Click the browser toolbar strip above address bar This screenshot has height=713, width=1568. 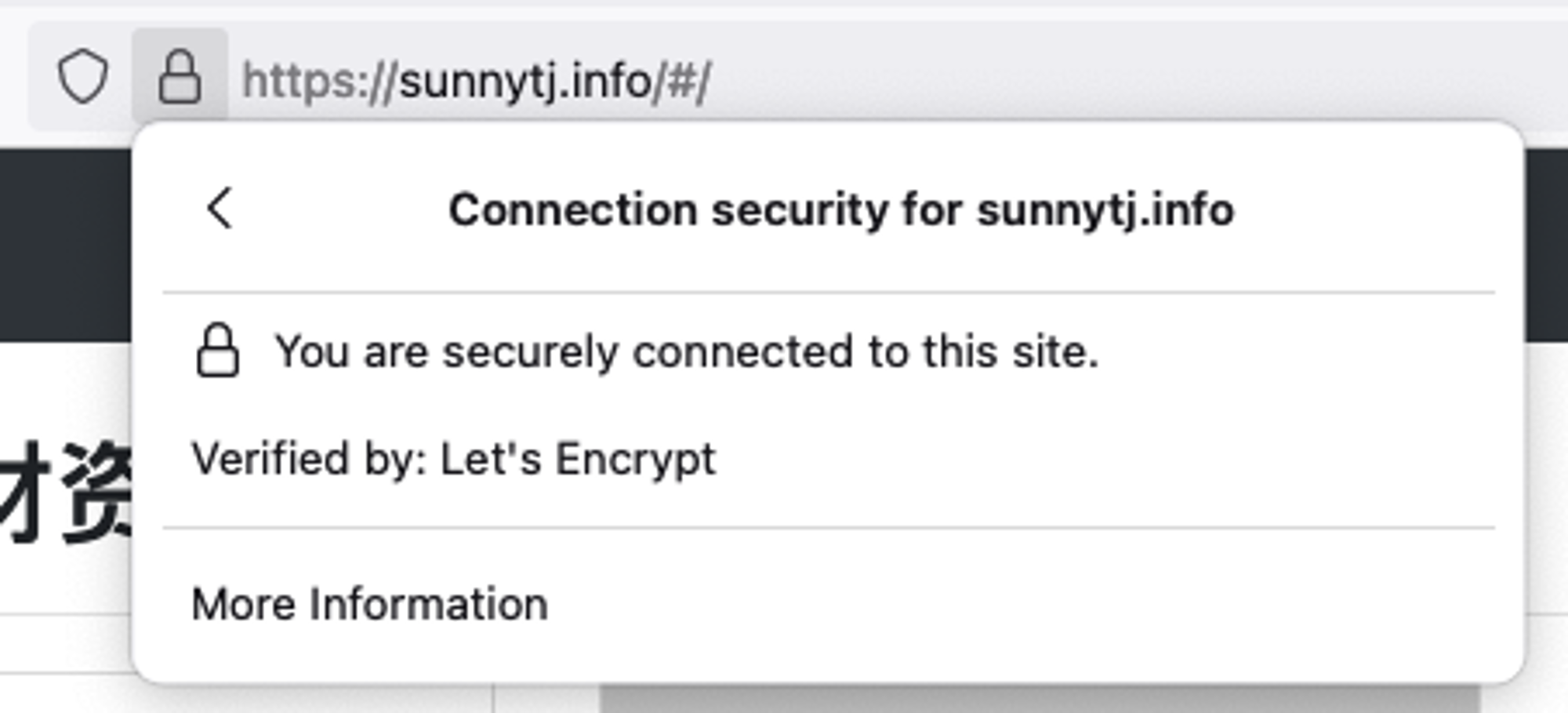pyautogui.click(x=784, y=9)
